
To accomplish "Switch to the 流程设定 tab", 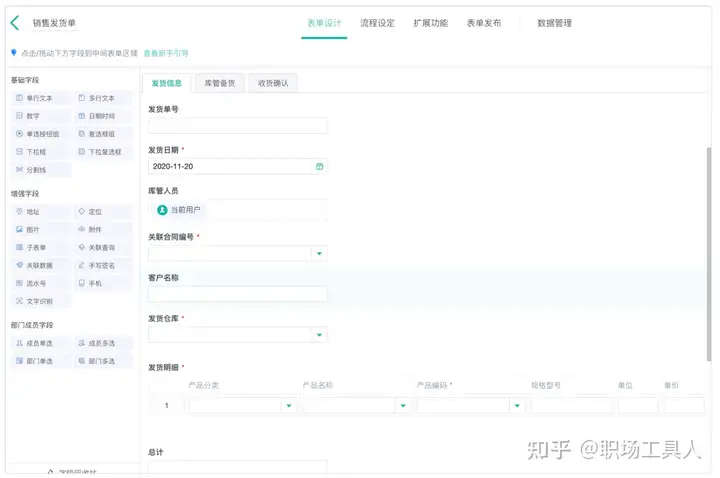I will click(x=377, y=23).
